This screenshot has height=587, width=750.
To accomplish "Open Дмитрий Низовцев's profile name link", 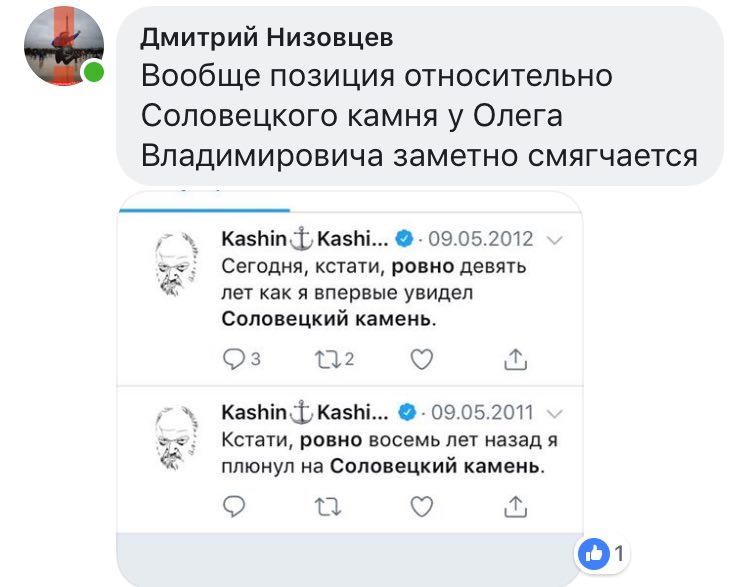I will tap(266, 38).
